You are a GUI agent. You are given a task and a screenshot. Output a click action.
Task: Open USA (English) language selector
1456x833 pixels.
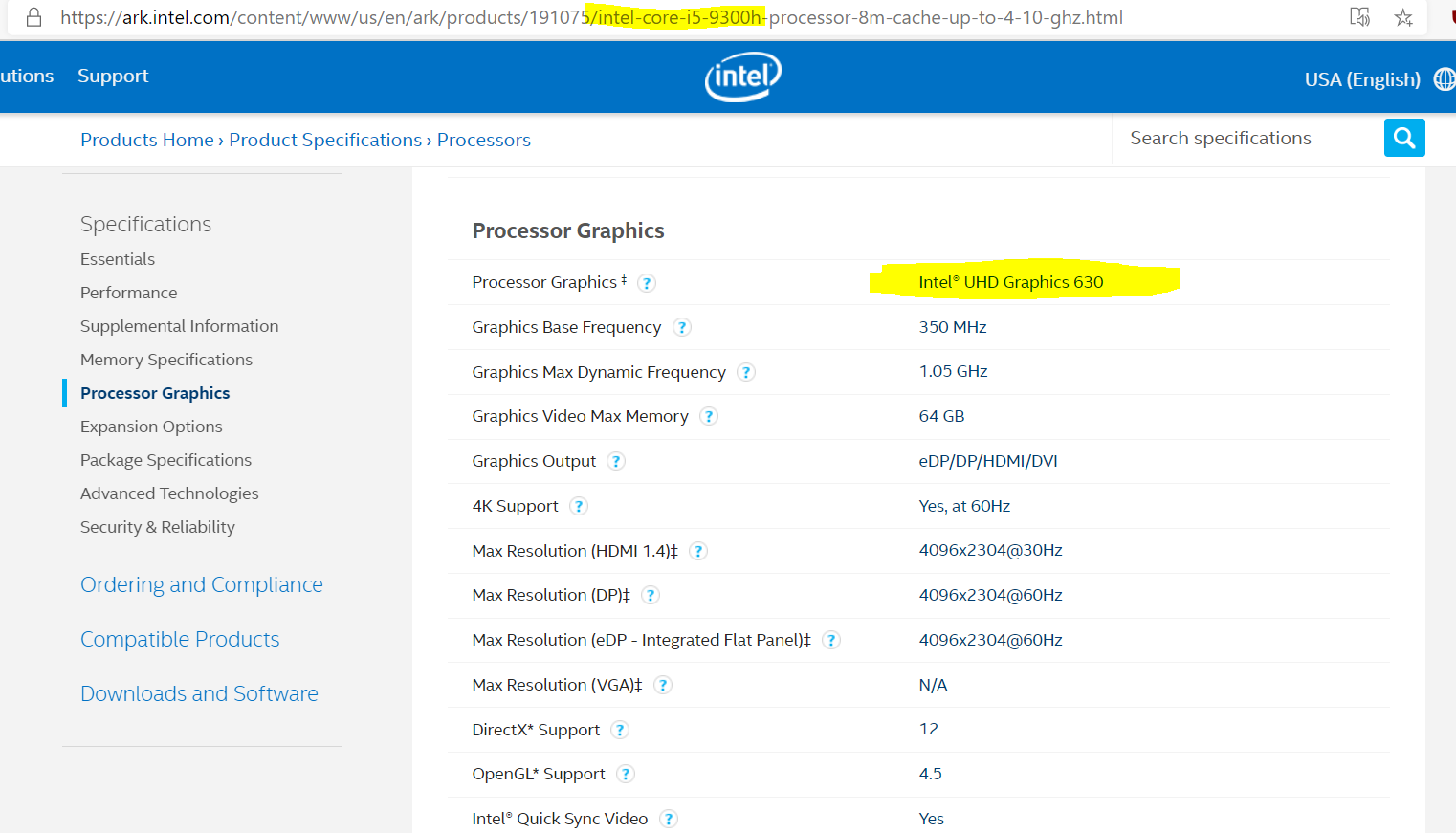(1362, 79)
